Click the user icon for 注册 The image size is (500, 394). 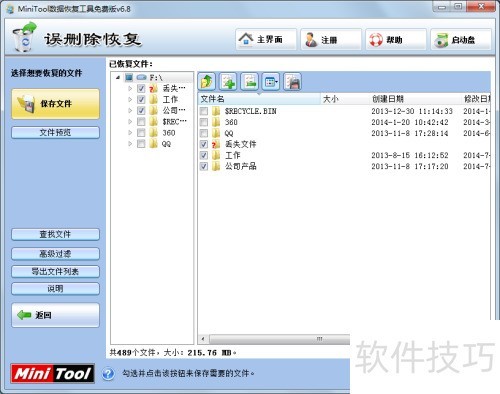(311, 40)
